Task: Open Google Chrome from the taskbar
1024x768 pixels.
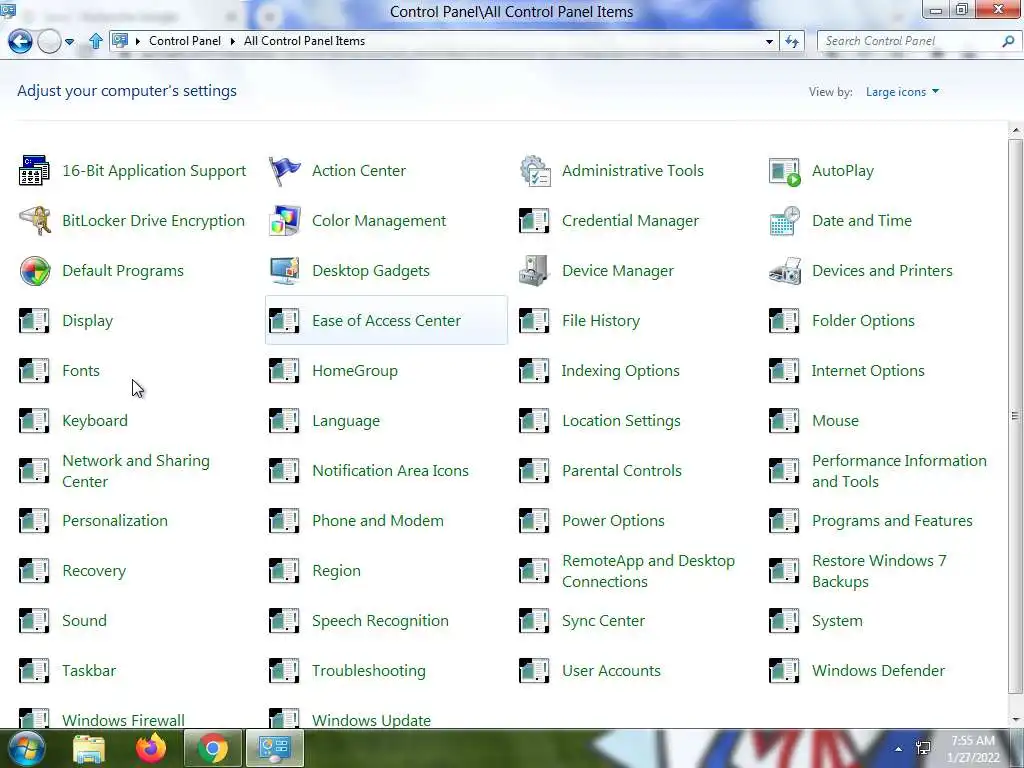Action: [212, 748]
